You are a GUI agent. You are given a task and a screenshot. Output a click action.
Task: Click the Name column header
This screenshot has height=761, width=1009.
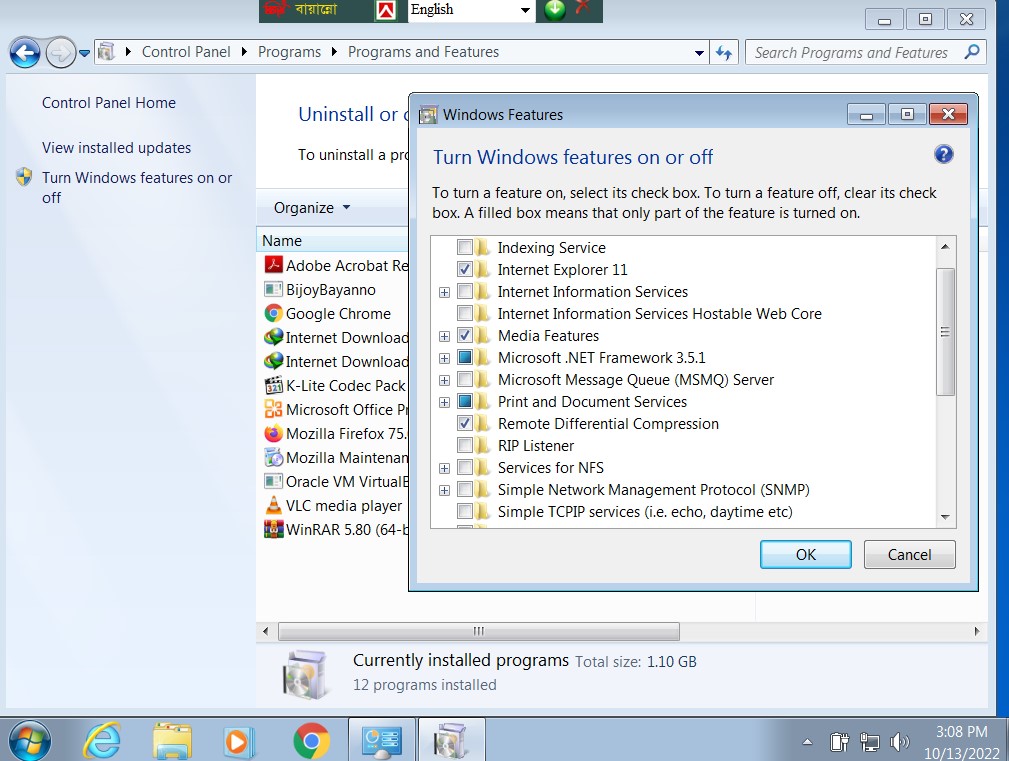pos(333,241)
